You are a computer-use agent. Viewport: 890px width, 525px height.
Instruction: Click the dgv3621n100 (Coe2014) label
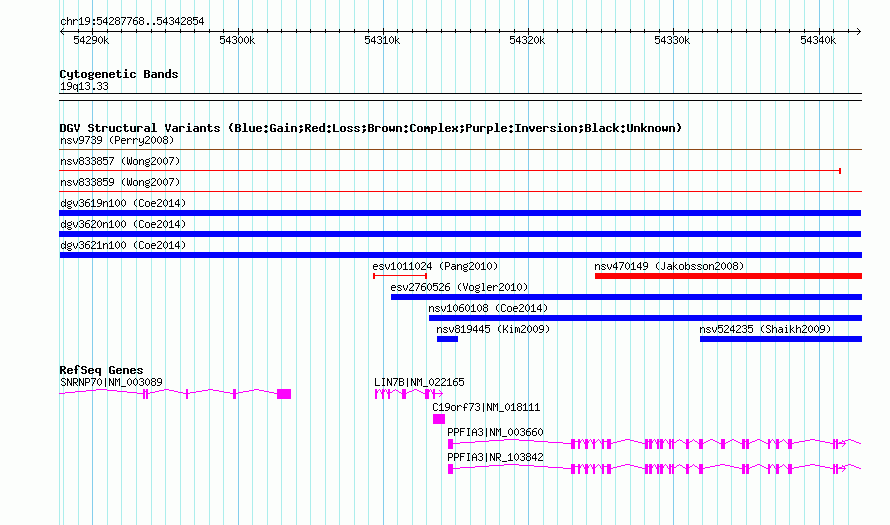click(123, 245)
